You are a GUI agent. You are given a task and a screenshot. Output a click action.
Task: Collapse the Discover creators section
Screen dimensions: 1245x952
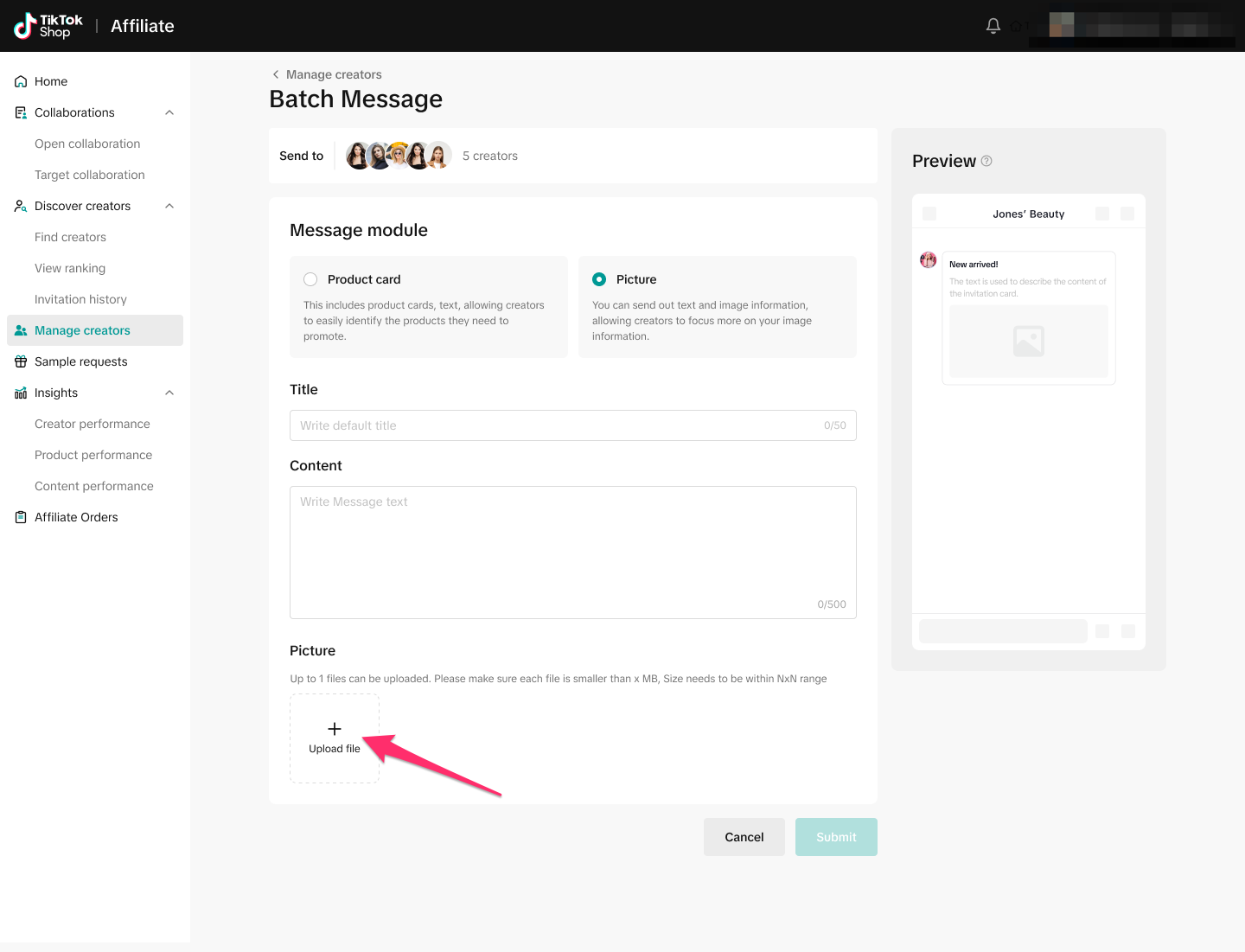pyautogui.click(x=169, y=206)
